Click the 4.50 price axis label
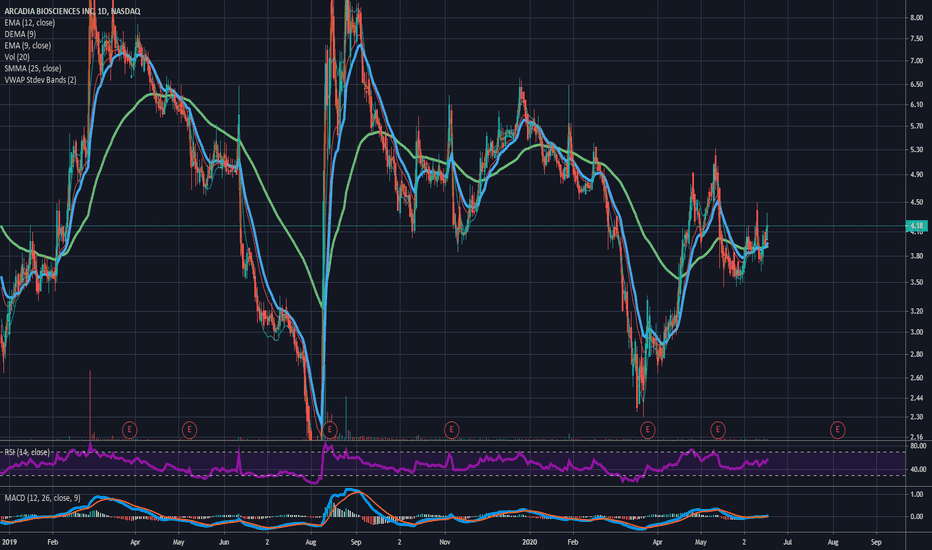Viewport: 932px width, 550px height. (916, 202)
